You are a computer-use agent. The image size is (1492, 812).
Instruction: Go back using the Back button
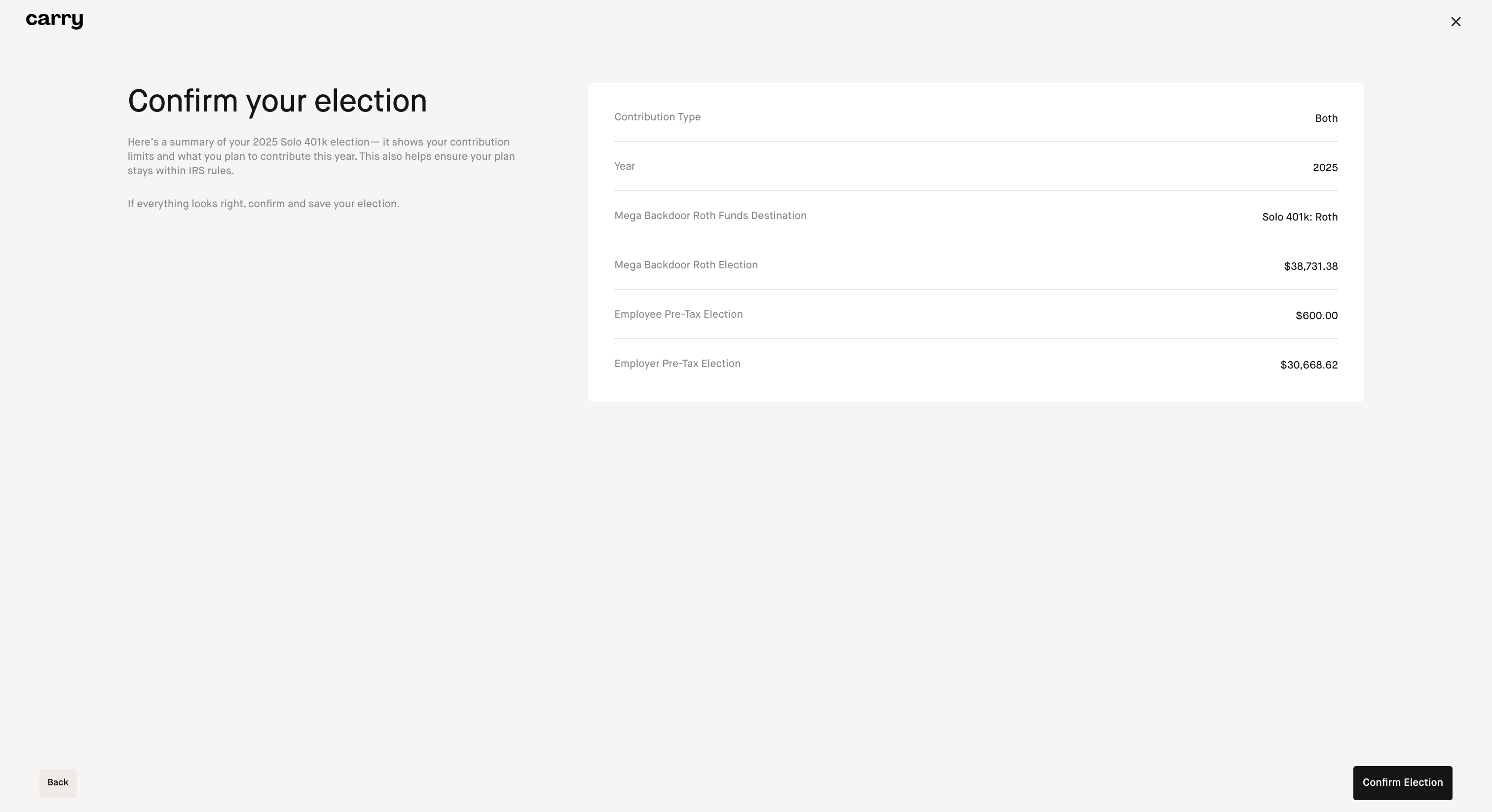click(x=57, y=782)
